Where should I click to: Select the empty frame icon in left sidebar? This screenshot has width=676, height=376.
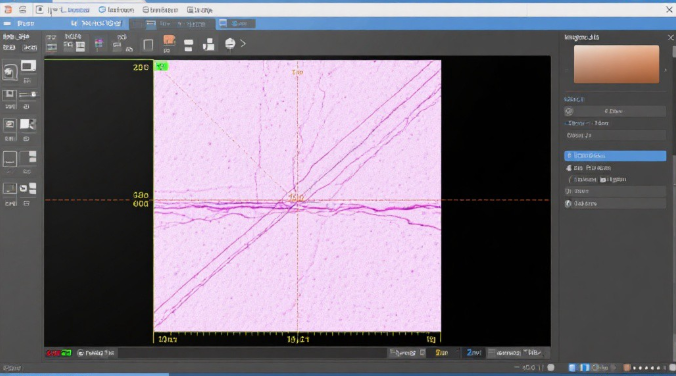click(x=10, y=159)
